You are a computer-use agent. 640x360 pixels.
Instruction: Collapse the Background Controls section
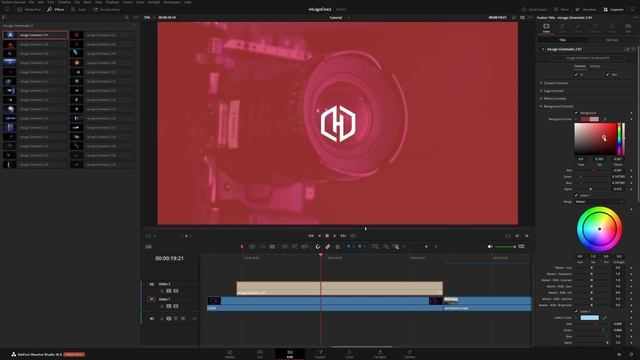558,106
